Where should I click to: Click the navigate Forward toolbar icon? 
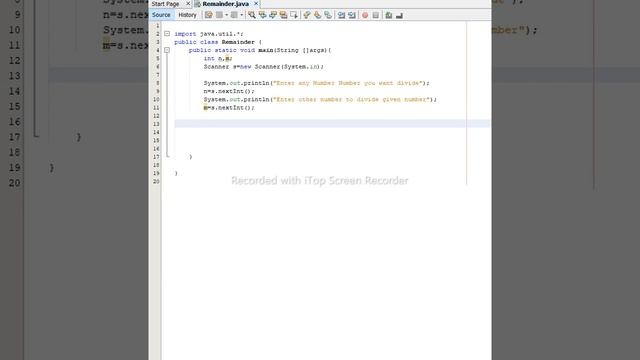(x=234, y=15)
